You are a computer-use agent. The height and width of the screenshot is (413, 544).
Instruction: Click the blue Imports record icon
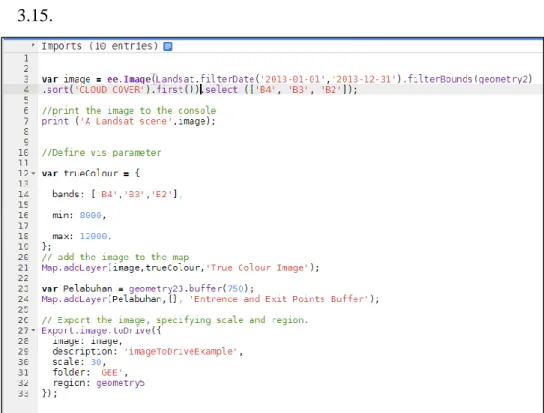coord(168,46)
